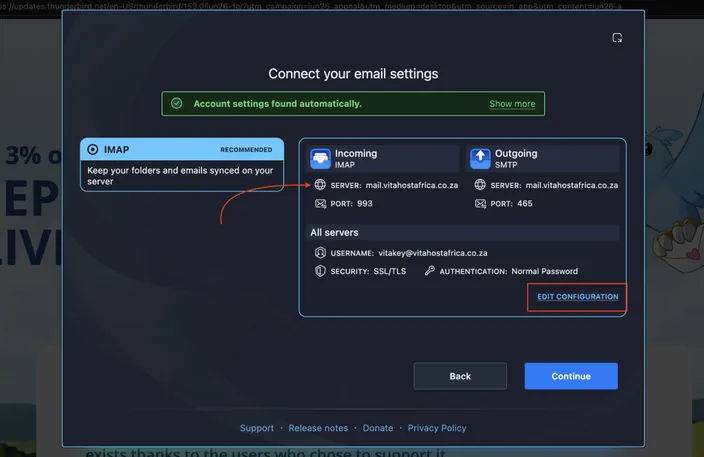
Task: Open the Donate link
Action: coord(378,428)
